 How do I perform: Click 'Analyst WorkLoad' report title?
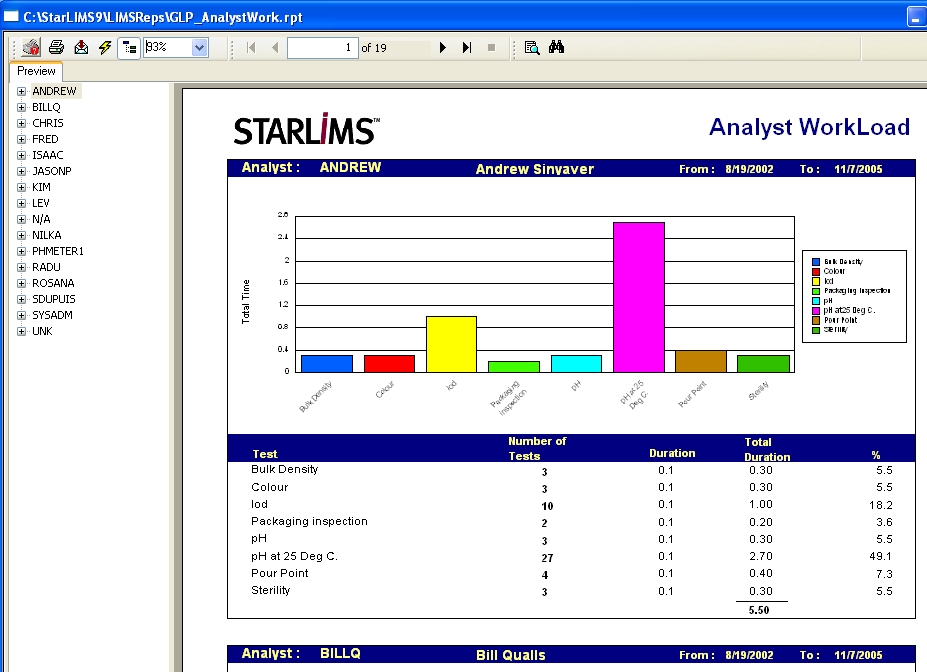coord(809,127)
